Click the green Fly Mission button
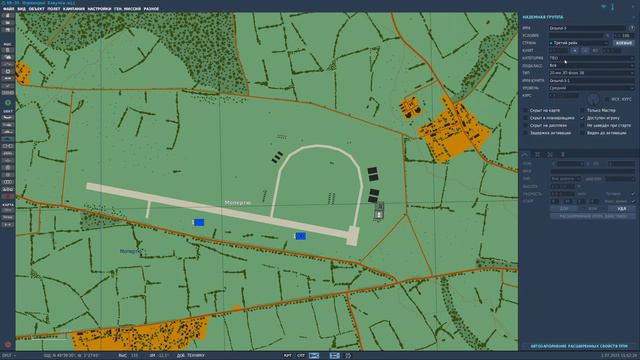The image size is (640, 360). (x=8, y=102)
